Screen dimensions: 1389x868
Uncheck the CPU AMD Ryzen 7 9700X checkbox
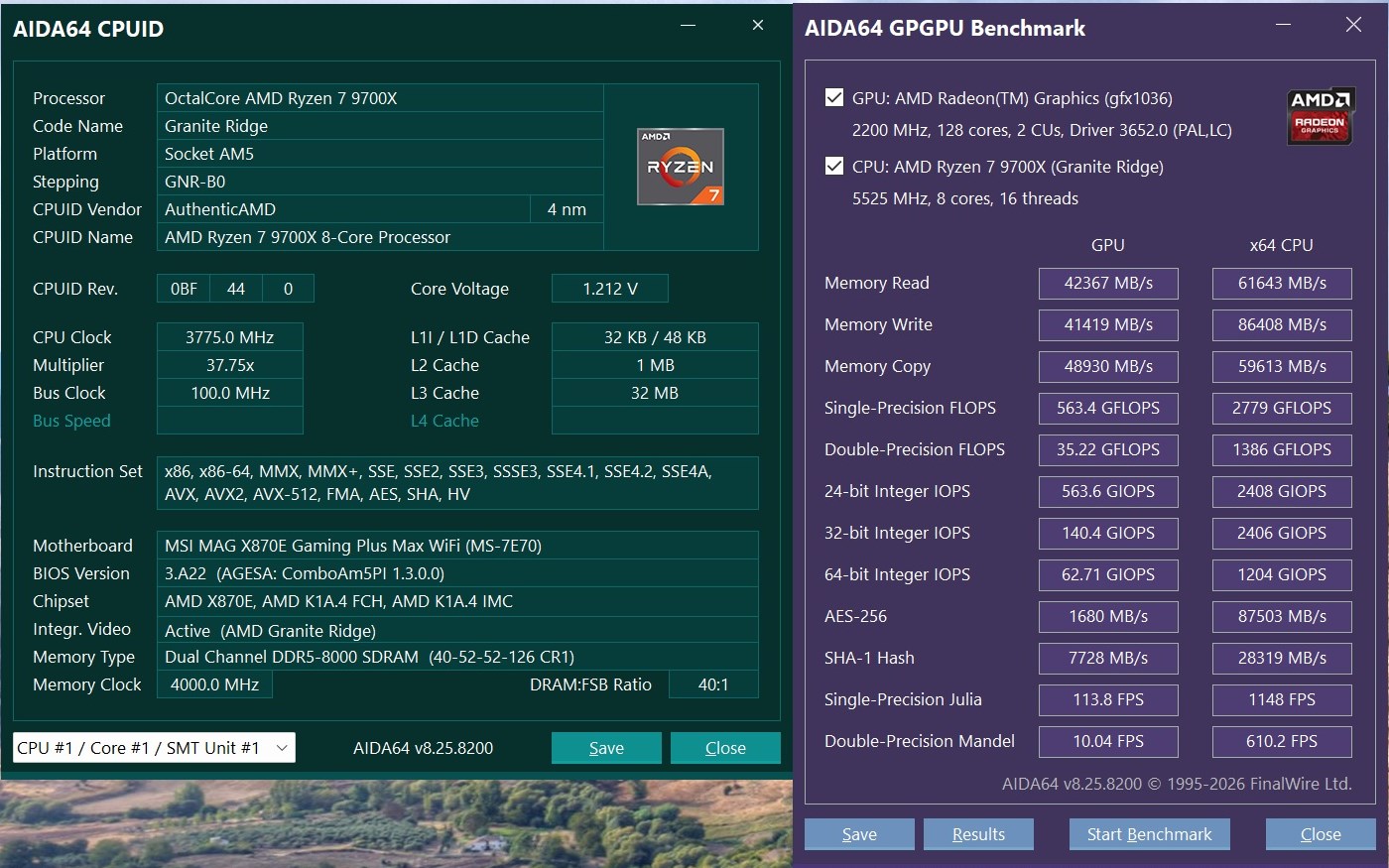834,166
